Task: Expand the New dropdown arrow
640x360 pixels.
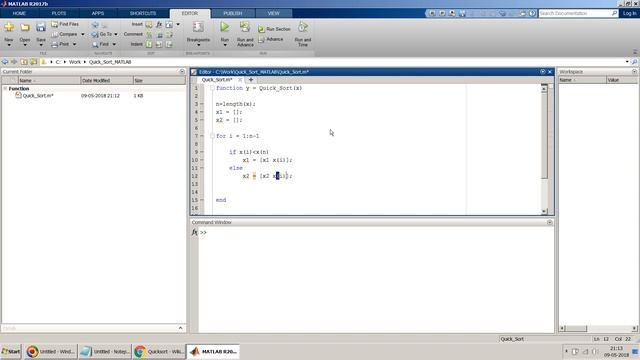Action: (x=9, y=45)
